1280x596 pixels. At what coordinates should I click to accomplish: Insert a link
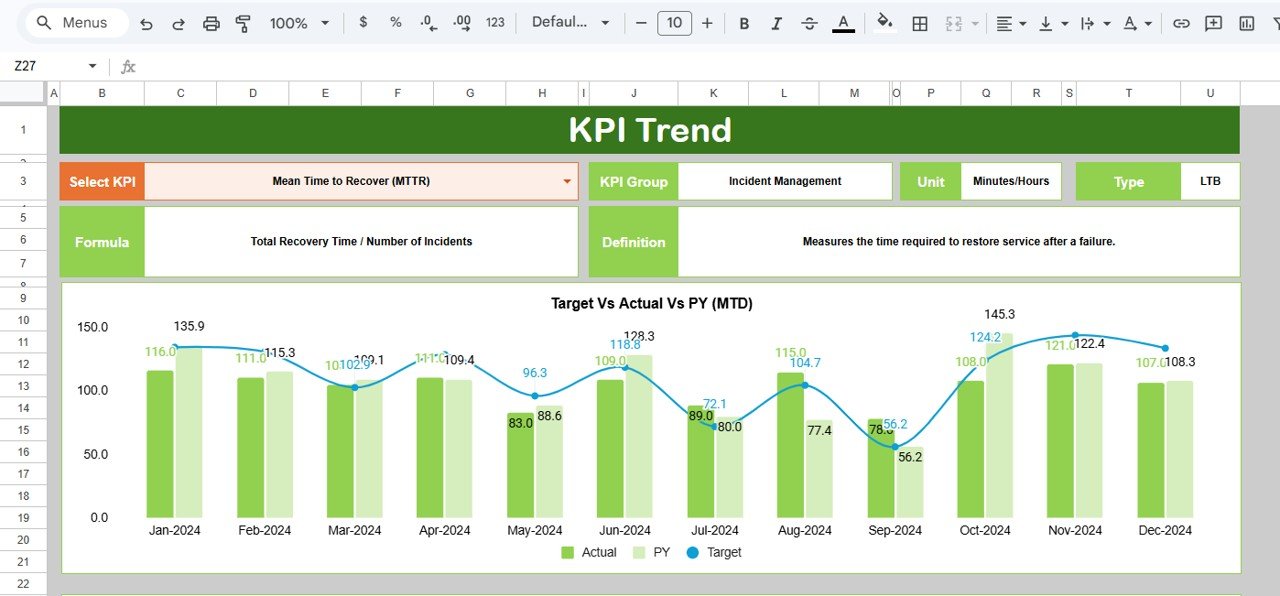pyautogui.click(x=1181, y=22)
